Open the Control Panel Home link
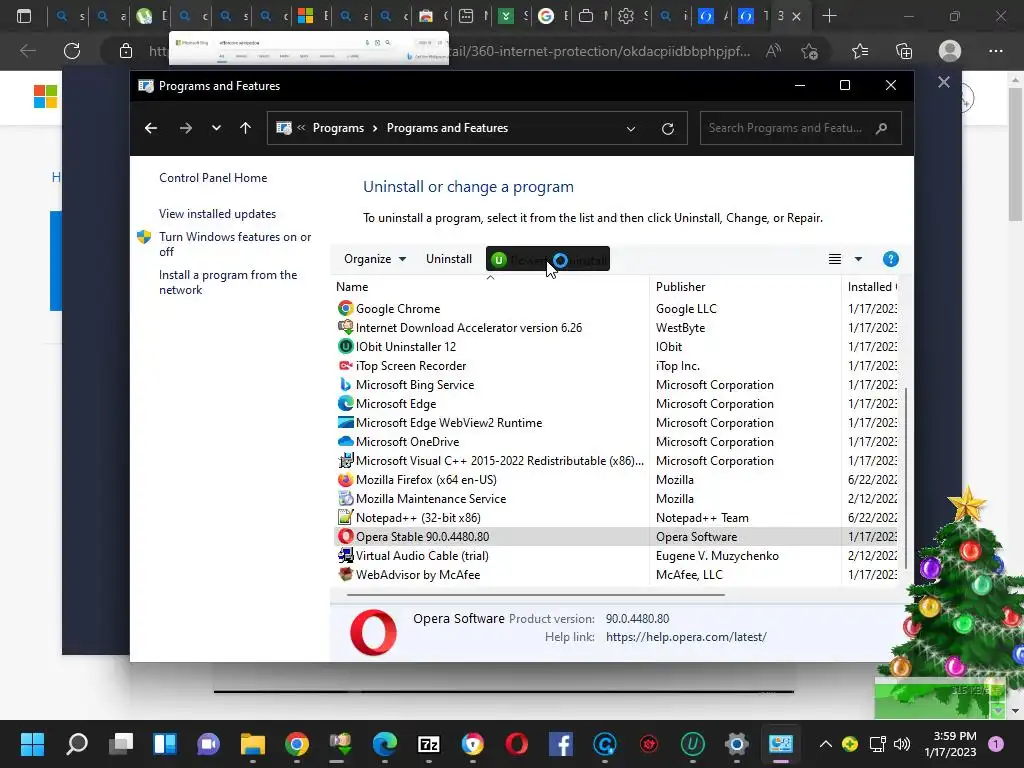The width and height of the screenshot is (1024, 768). (x=213, y=178)
